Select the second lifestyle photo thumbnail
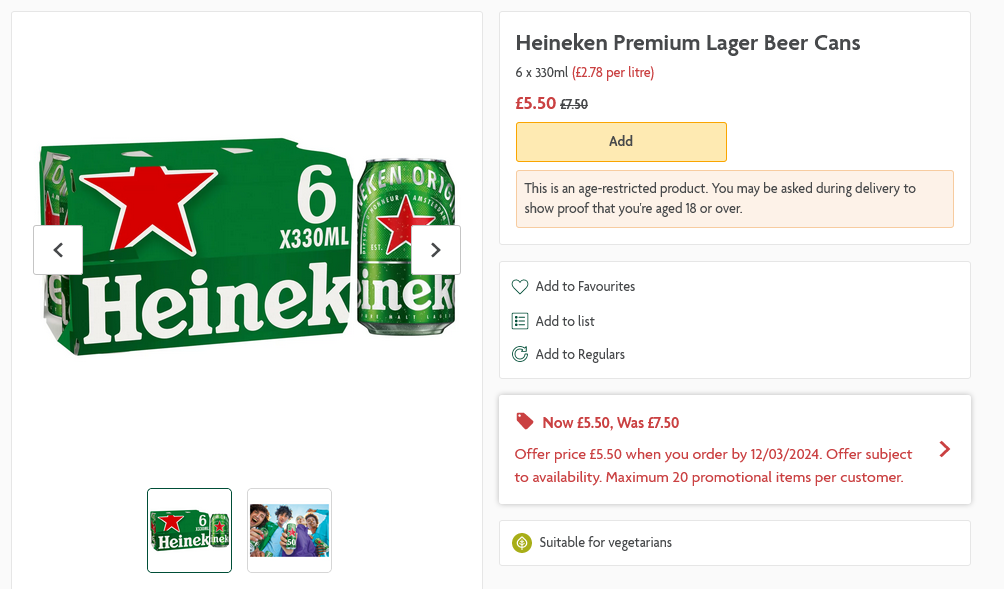The width and height of the screenshot is (1004, 589). pos(289,530)
